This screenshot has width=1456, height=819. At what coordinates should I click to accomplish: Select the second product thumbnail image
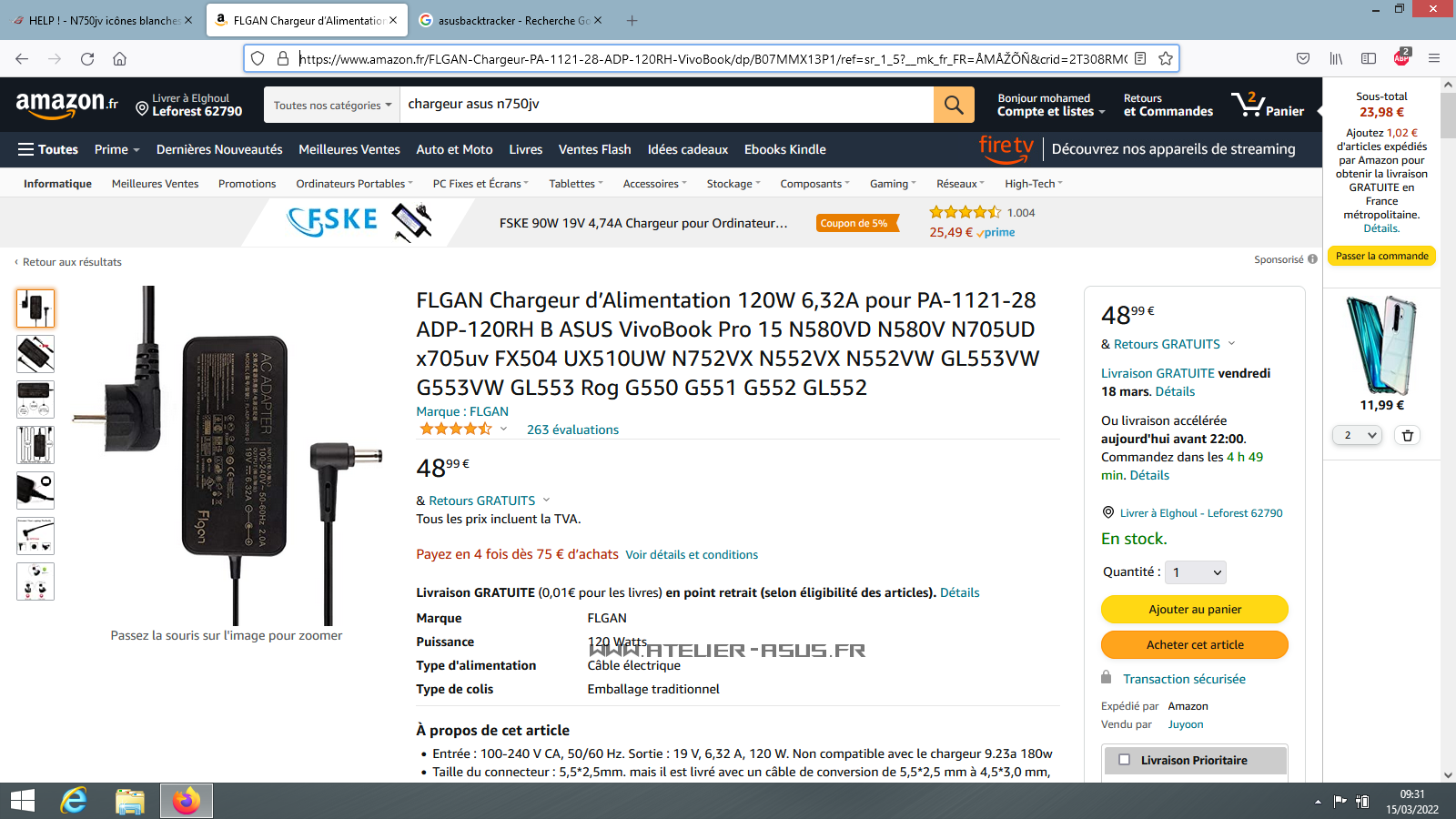pyautogui.click(x=35, y=354)
